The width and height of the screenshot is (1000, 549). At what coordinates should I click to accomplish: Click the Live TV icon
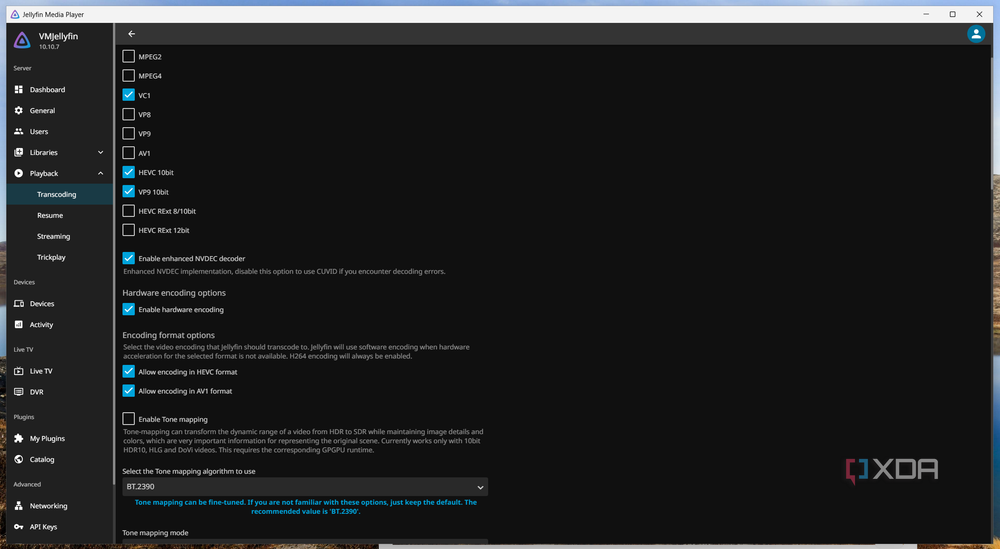point(18,371)
